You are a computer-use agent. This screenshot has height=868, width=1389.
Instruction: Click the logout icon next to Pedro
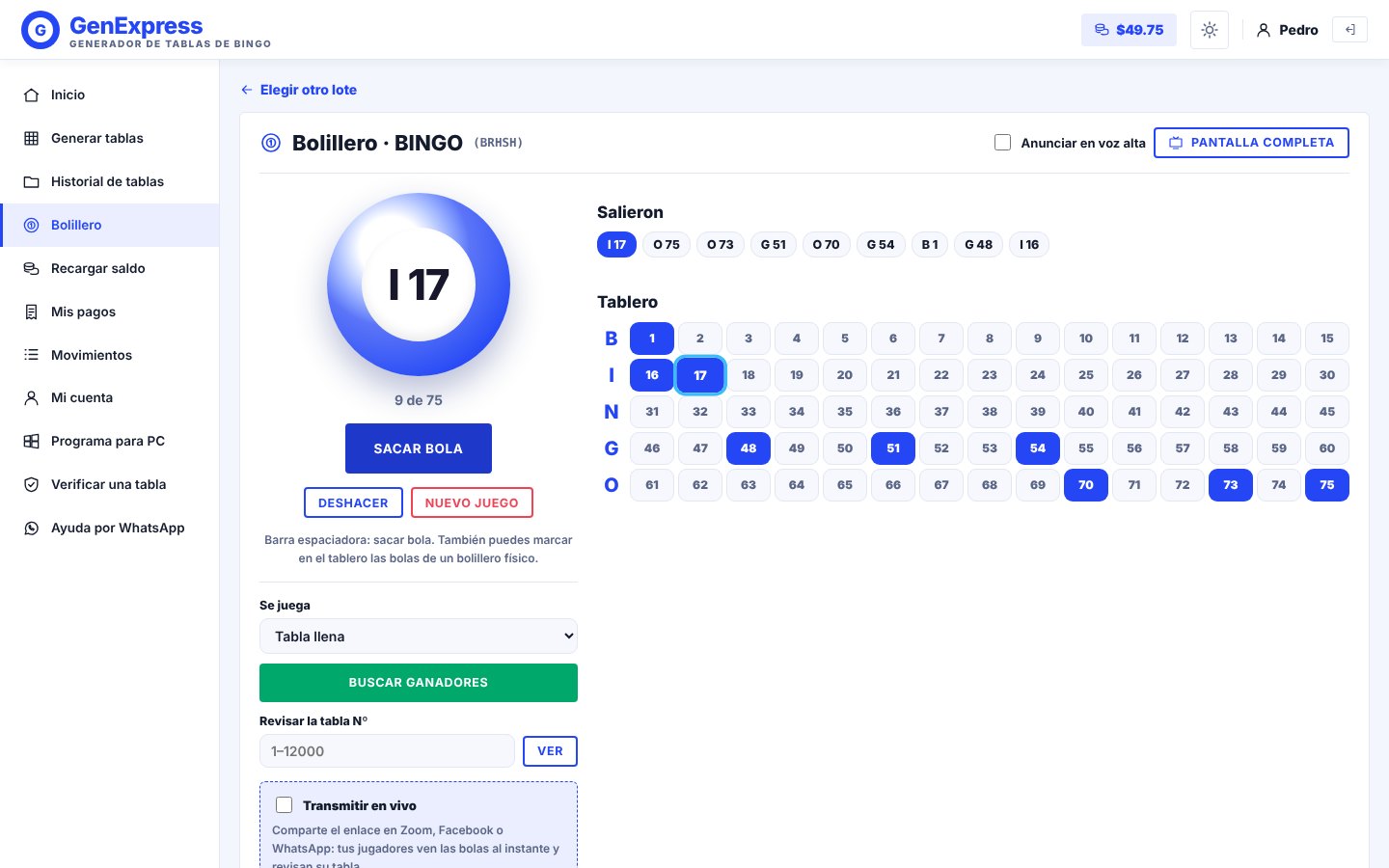(x=1349, y=30)
